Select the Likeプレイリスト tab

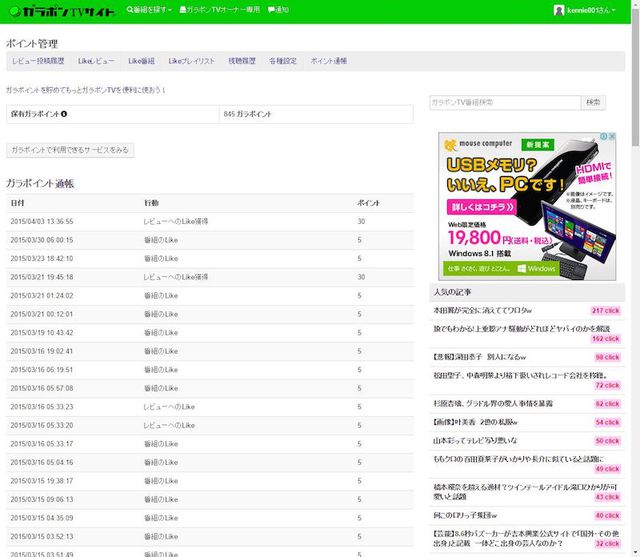point(191,61)
